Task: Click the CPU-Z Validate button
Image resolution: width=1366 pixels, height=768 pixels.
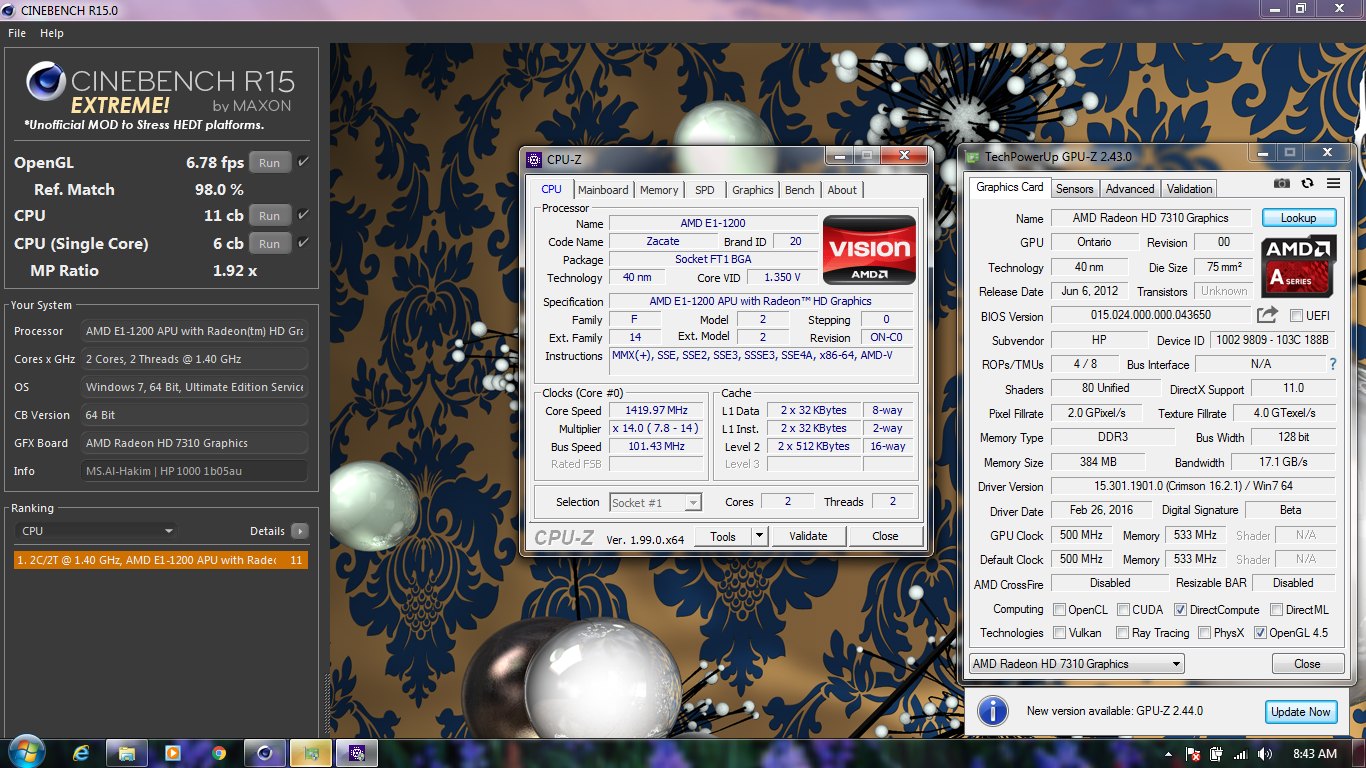Action: [x=808, y=536]
